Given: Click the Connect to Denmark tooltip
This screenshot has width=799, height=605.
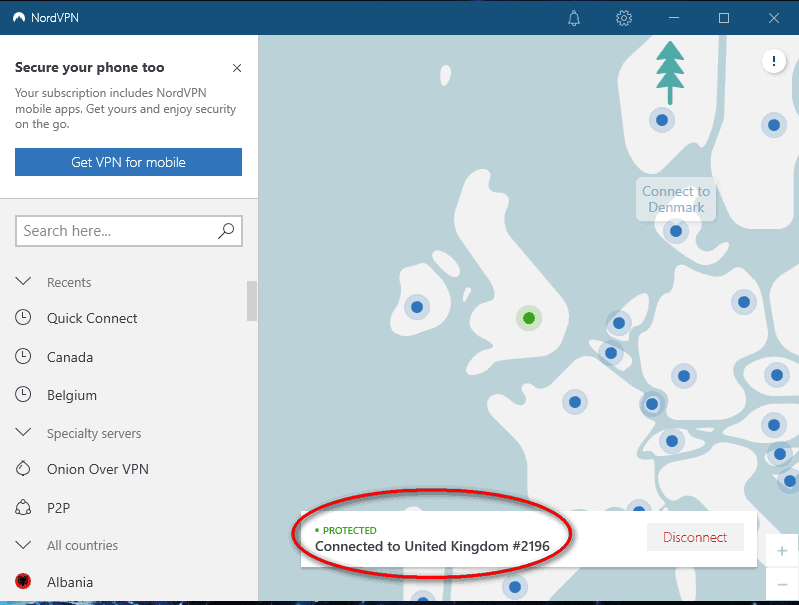Looking at the screenshot, I should pos(676,199).
